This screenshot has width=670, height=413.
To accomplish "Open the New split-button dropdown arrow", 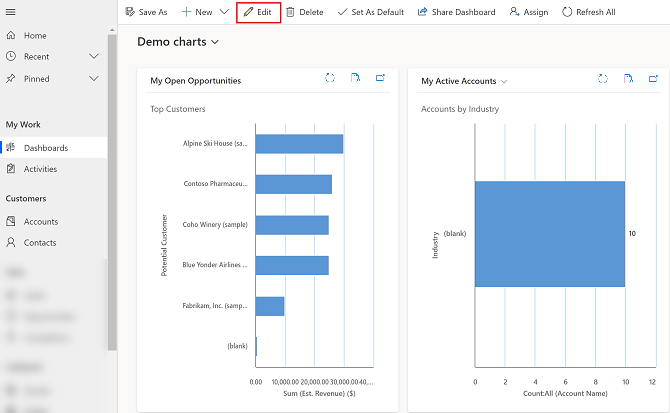I will click(x=224, y=12).
